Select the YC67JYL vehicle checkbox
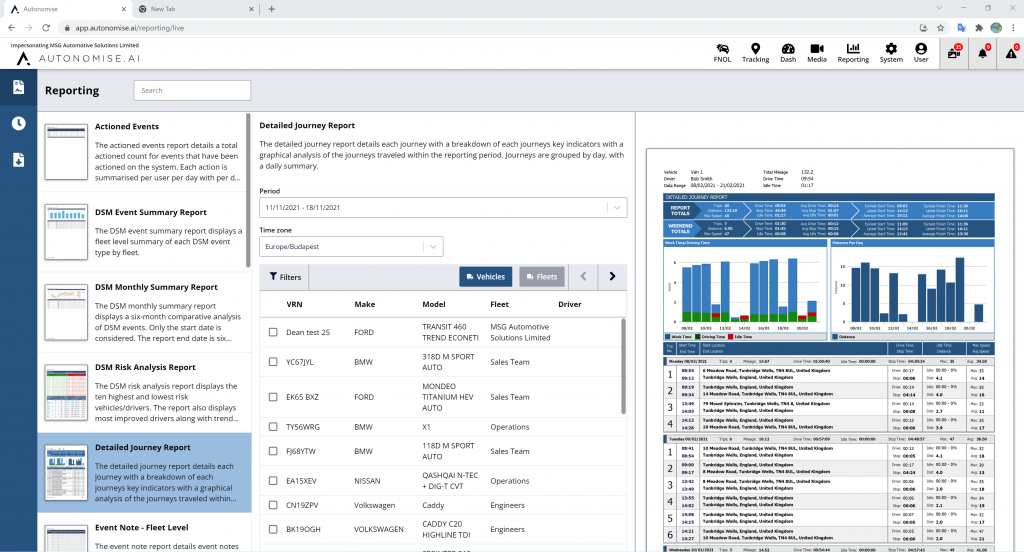The image size is (1024, 552). coord(273,362)
